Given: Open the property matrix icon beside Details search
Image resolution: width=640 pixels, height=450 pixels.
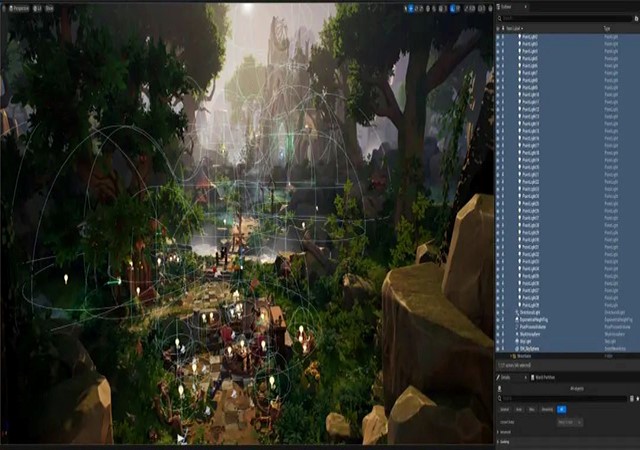Looking at the screenshot, I should [632, 399].
